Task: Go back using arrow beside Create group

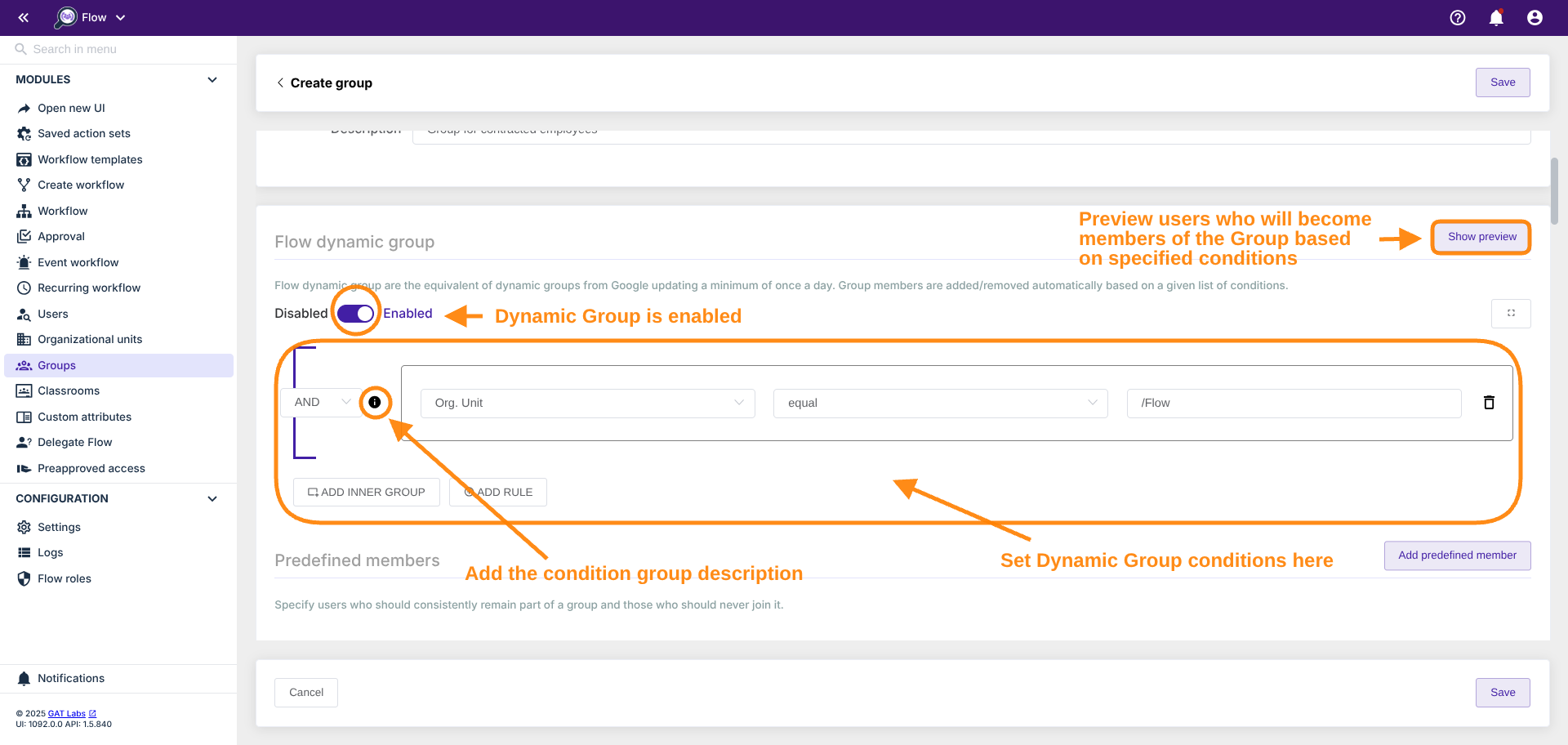Action: (280, 83)
